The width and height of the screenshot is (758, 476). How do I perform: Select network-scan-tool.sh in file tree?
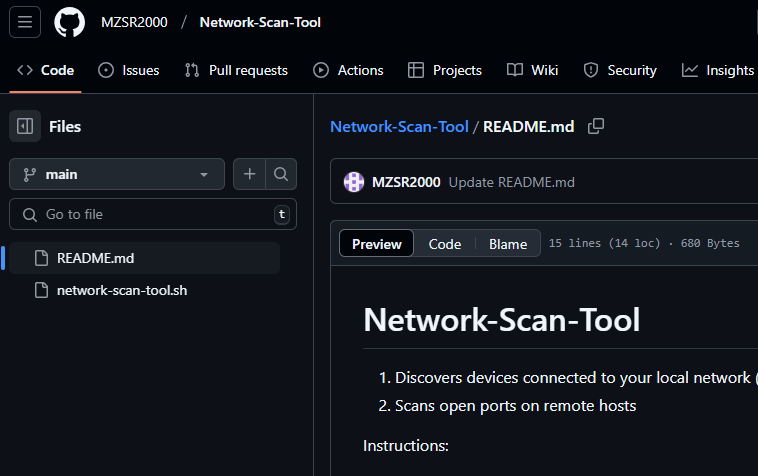point(121,290)
